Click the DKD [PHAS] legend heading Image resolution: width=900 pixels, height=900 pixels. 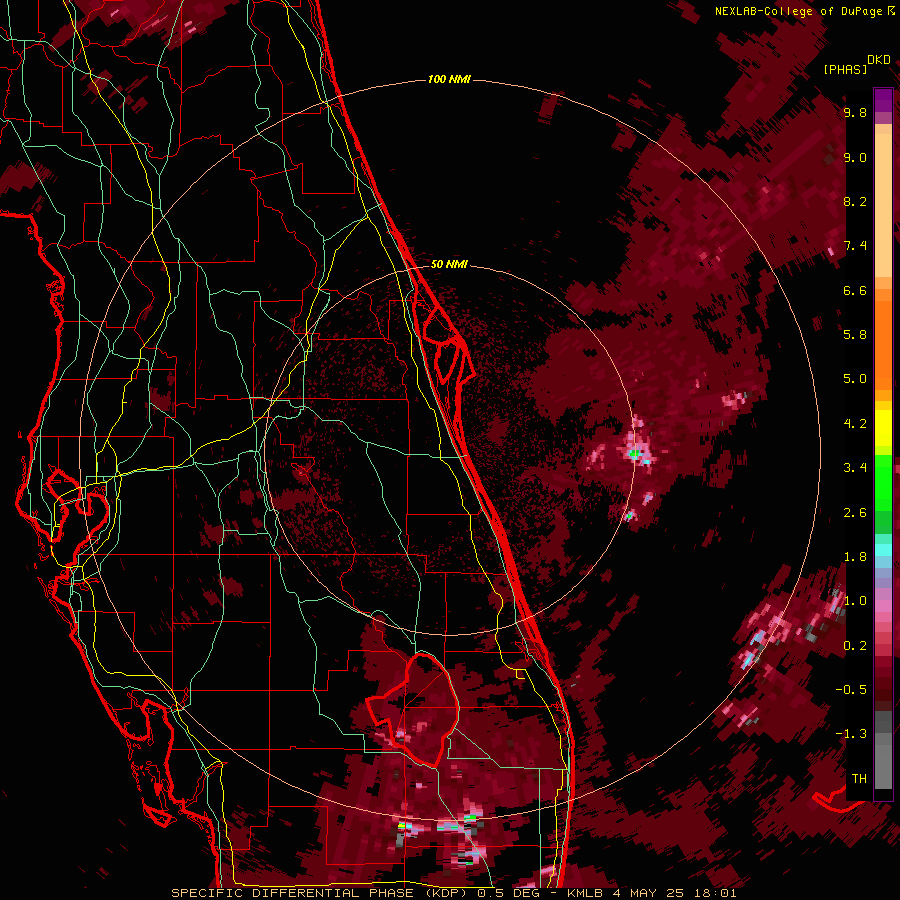point(856,64)
